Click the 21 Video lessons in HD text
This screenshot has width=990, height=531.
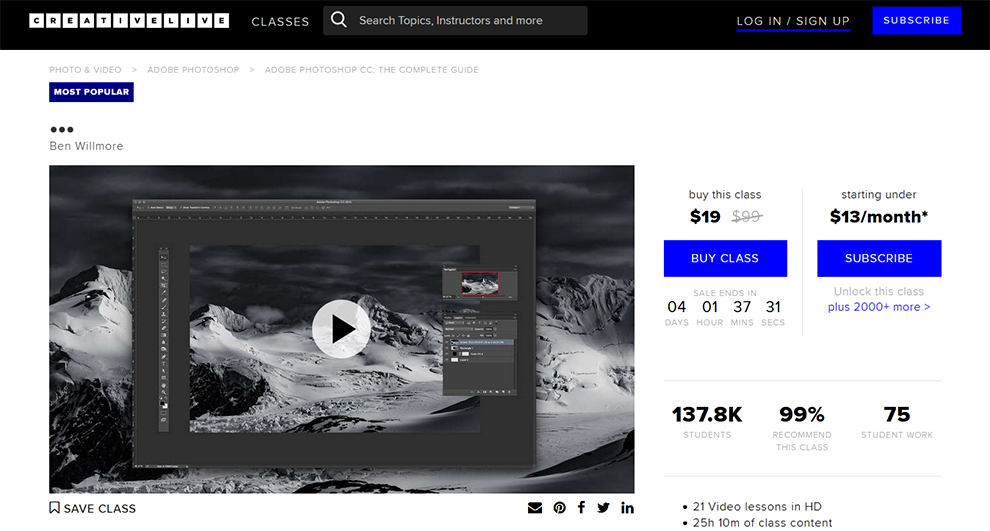coord(757,506)
